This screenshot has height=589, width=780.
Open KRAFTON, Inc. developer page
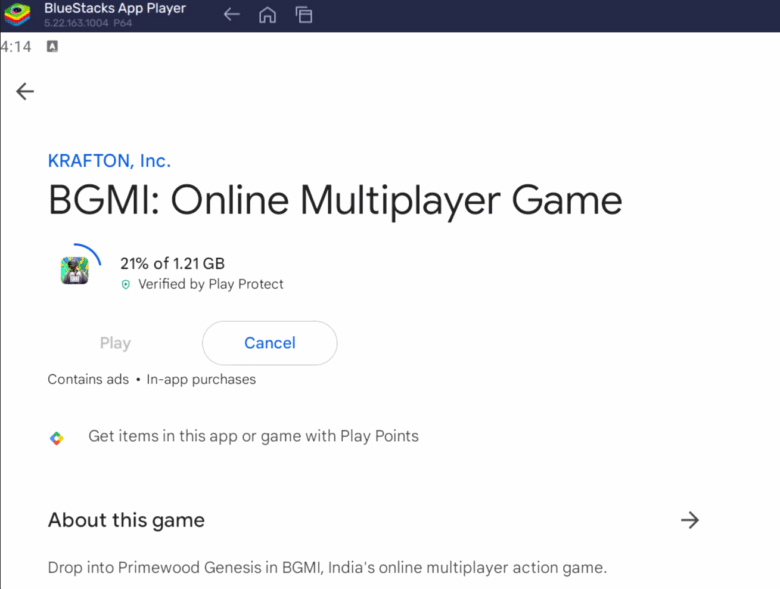coord(109,160)
